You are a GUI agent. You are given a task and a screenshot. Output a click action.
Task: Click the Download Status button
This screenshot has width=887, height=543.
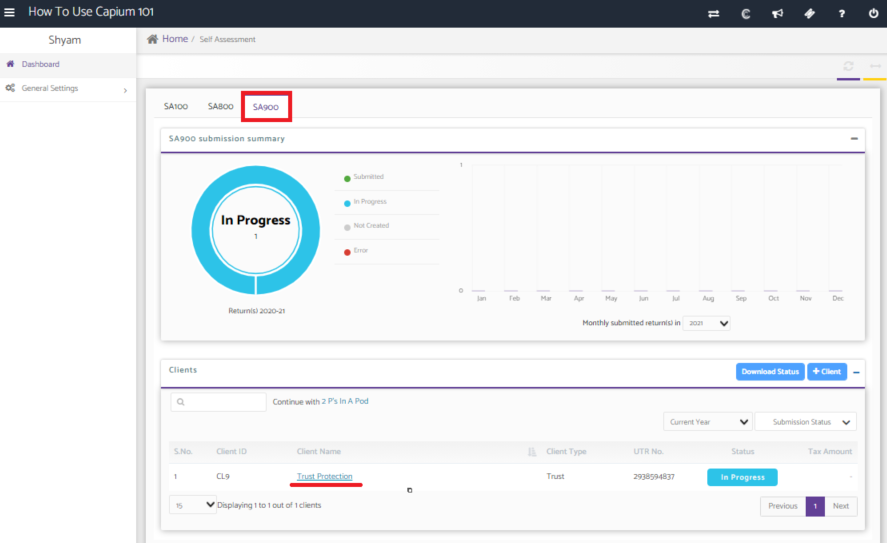[770, 372]
